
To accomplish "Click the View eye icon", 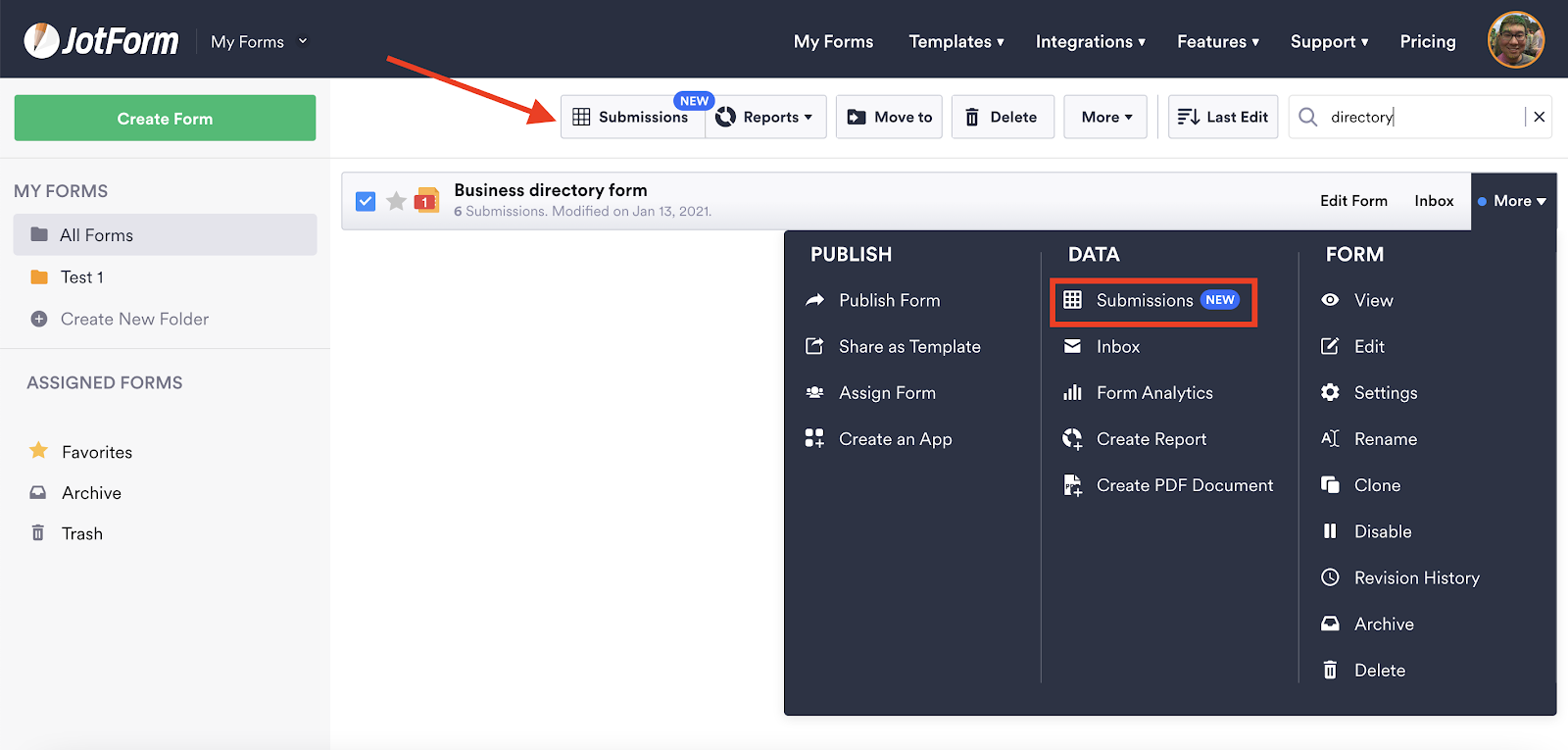I will tap(1330, 300).
